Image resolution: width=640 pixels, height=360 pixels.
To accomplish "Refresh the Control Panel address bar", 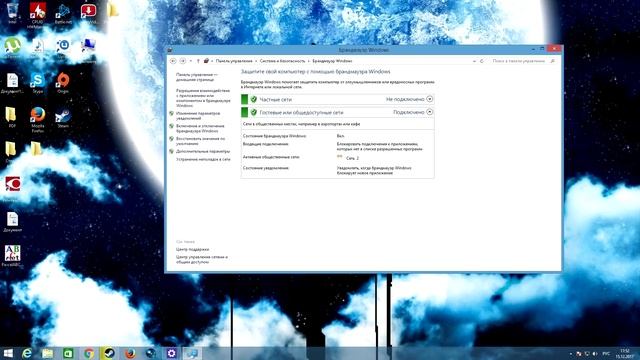I will (x=482, y=61).
